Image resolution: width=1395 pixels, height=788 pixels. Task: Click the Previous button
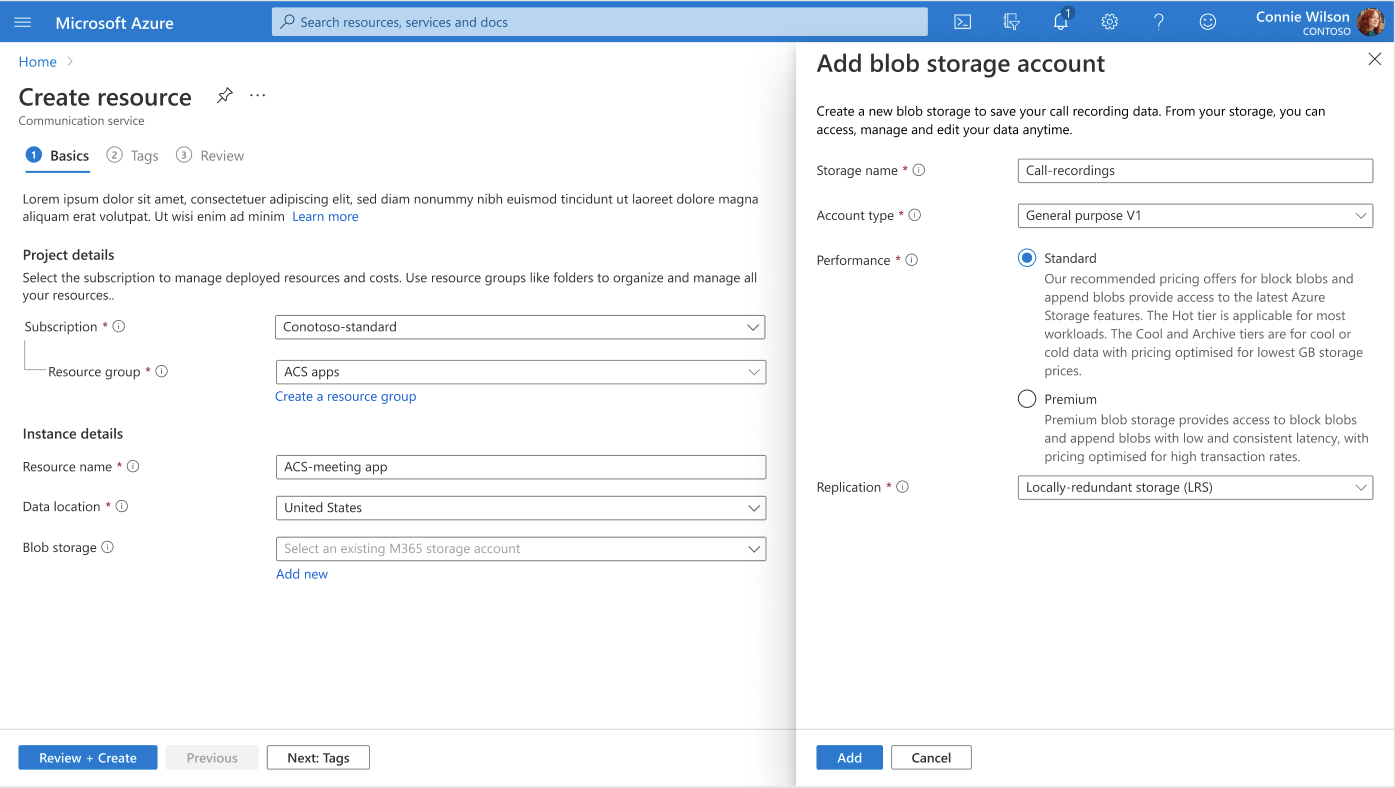pyautogui.click(x=212, y=758)
